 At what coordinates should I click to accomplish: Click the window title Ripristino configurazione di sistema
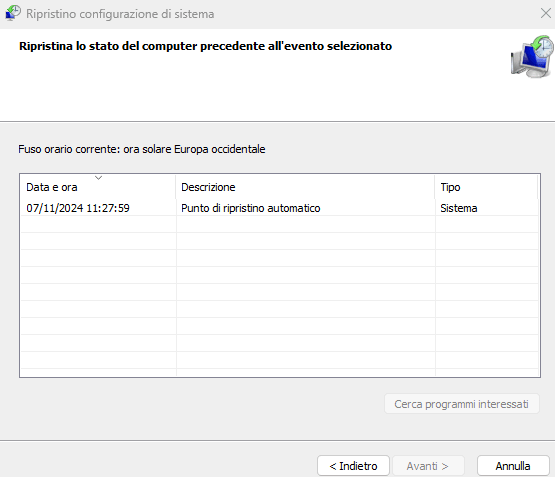pos(120,14)
